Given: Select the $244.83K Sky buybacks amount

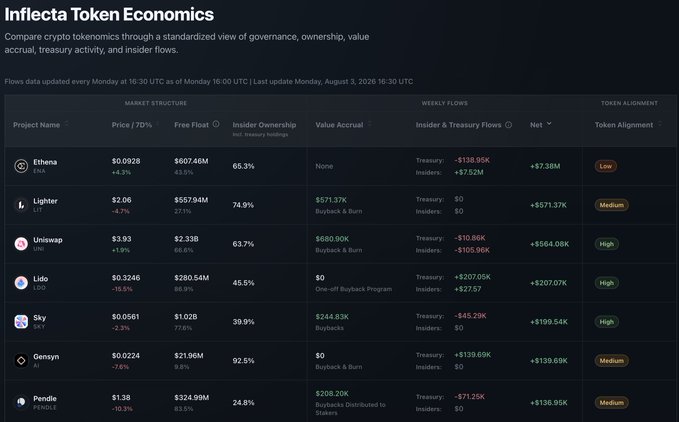Looking at the screenshot, I should (332, 317).
